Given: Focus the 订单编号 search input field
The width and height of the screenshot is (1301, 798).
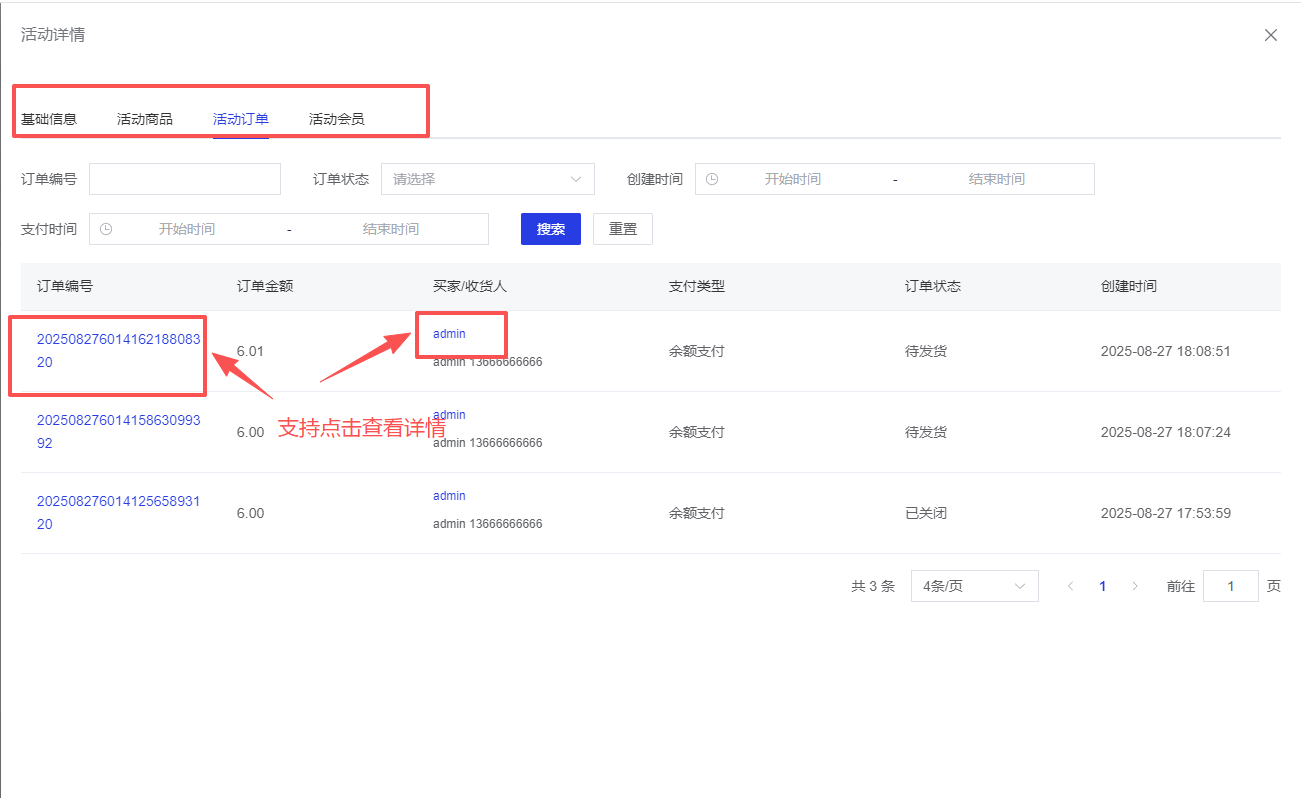Looking at the screenshot, I should pyautogui.click(x=185, y=179).
